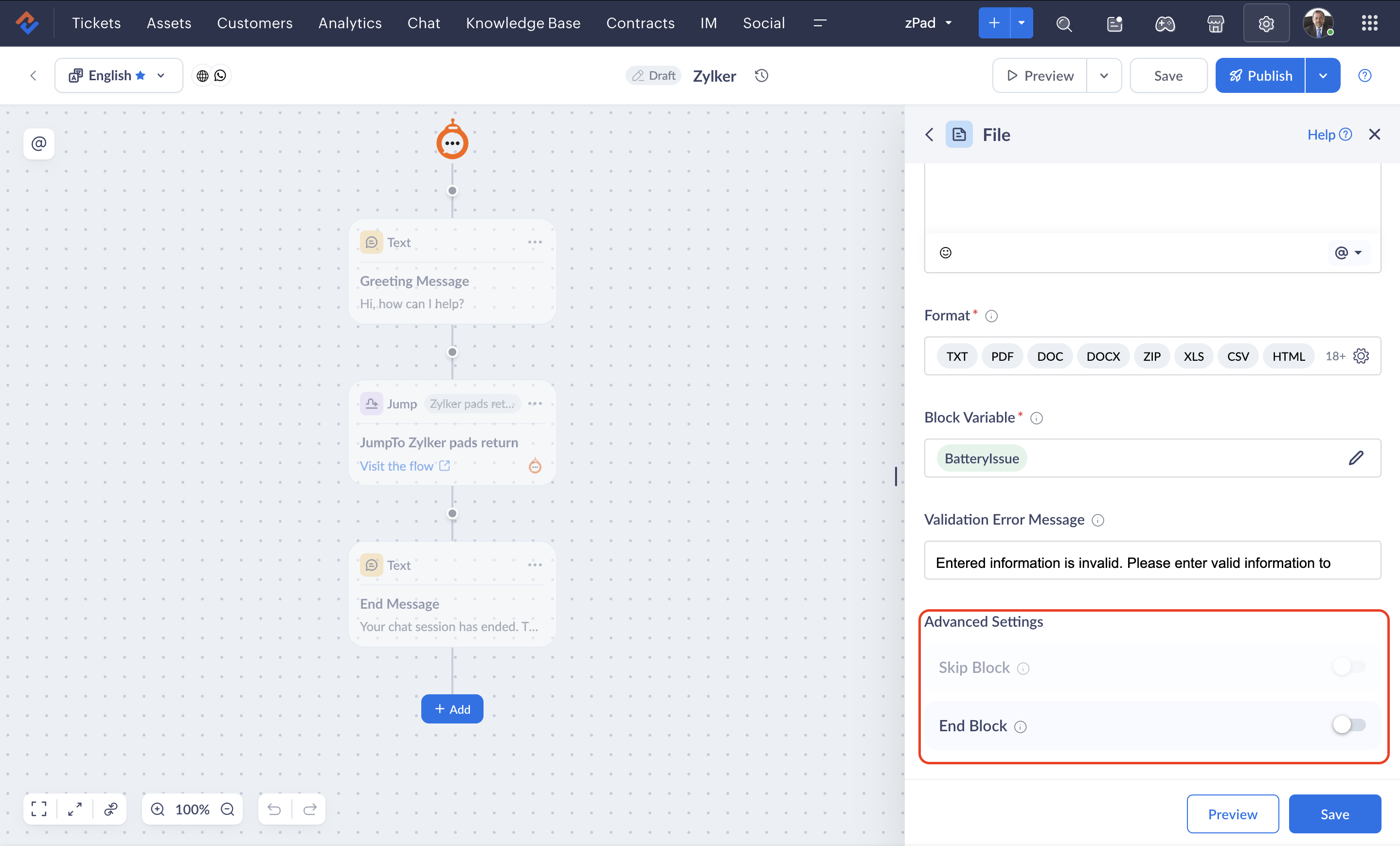Enable the End Block toggle
Viewport: 1400px width, 846px height.
point(1348,725)
